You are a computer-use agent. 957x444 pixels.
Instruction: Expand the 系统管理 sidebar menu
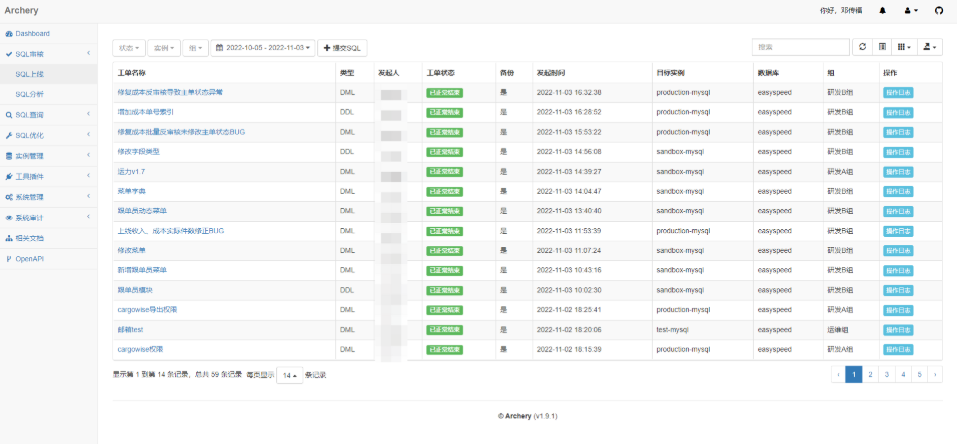click(x=48, y=197)
